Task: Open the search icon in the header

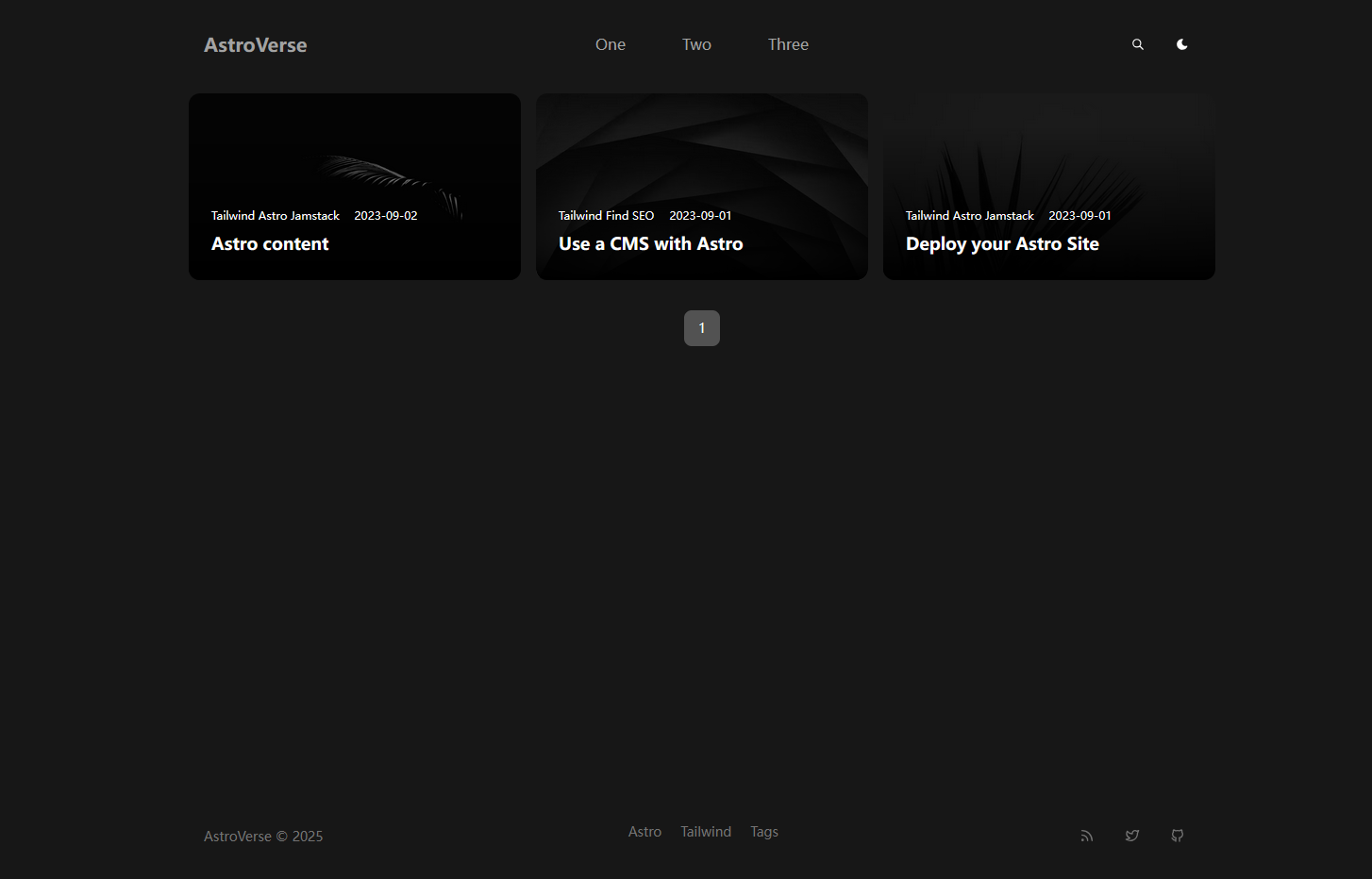Action: (x=1137, y=44)
